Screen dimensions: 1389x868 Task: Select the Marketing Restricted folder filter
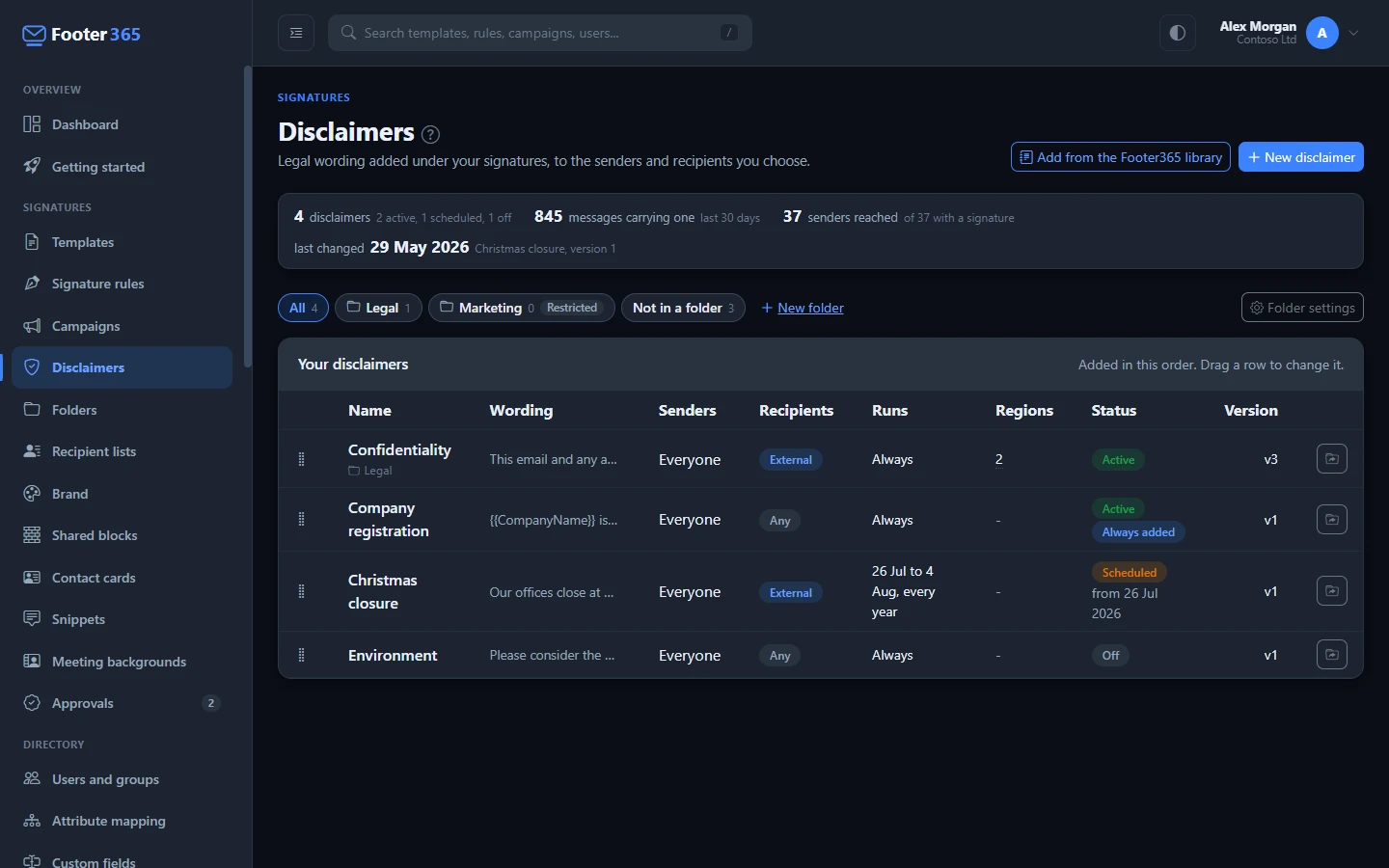click(x=521, y=308)
